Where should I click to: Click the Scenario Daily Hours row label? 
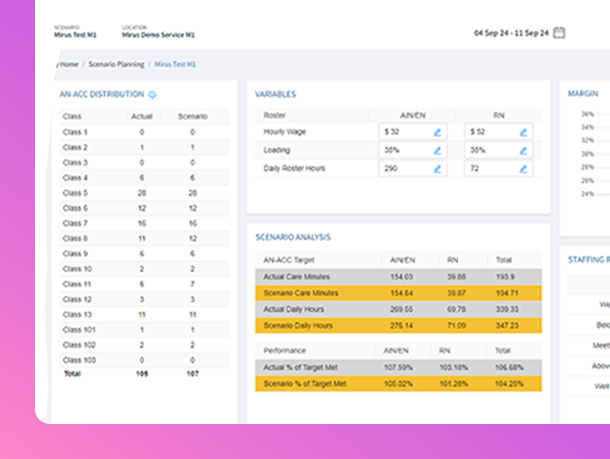[298, 326]
